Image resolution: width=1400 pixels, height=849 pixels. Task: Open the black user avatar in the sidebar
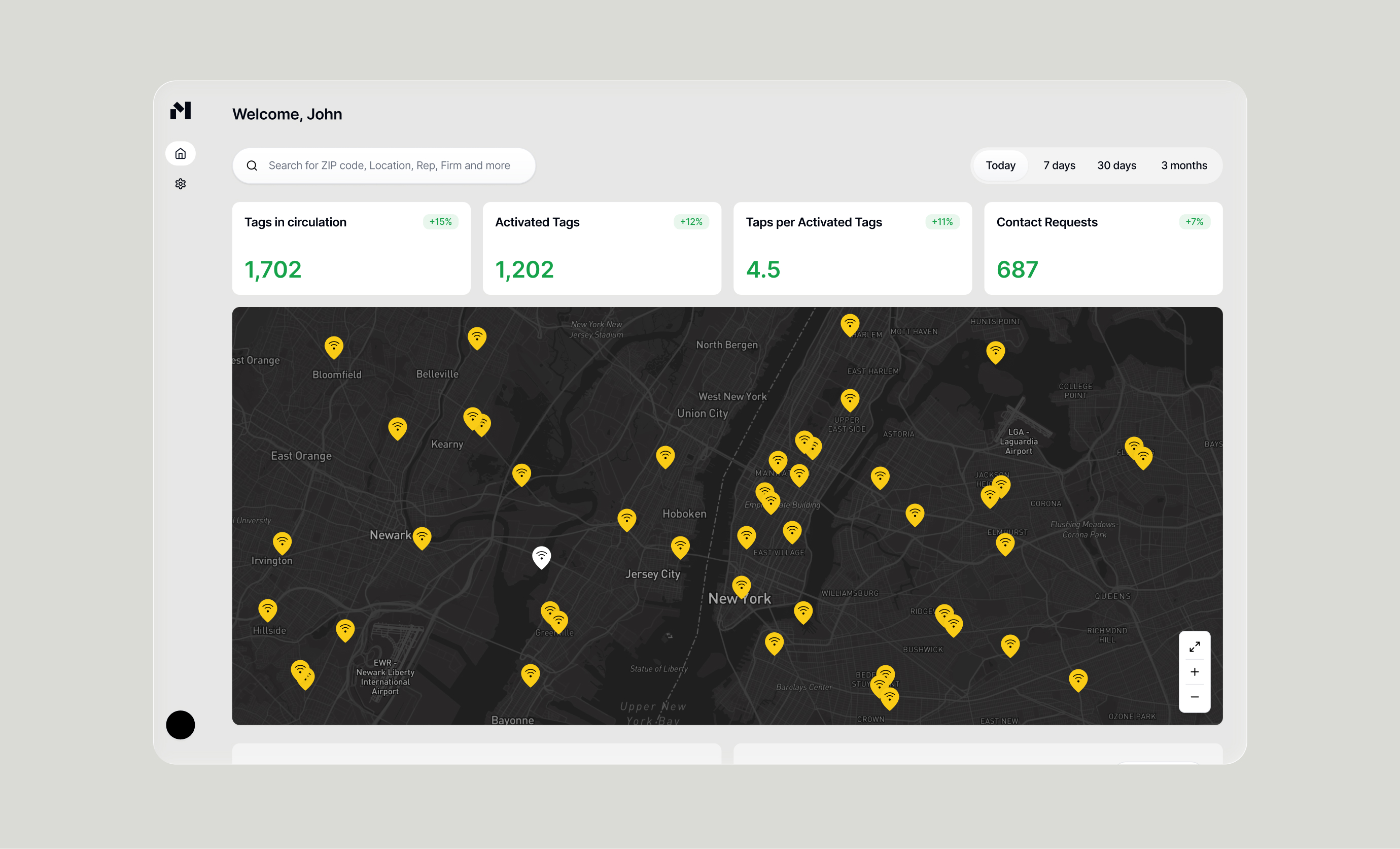pyautogui.click(x=180, y=725)
